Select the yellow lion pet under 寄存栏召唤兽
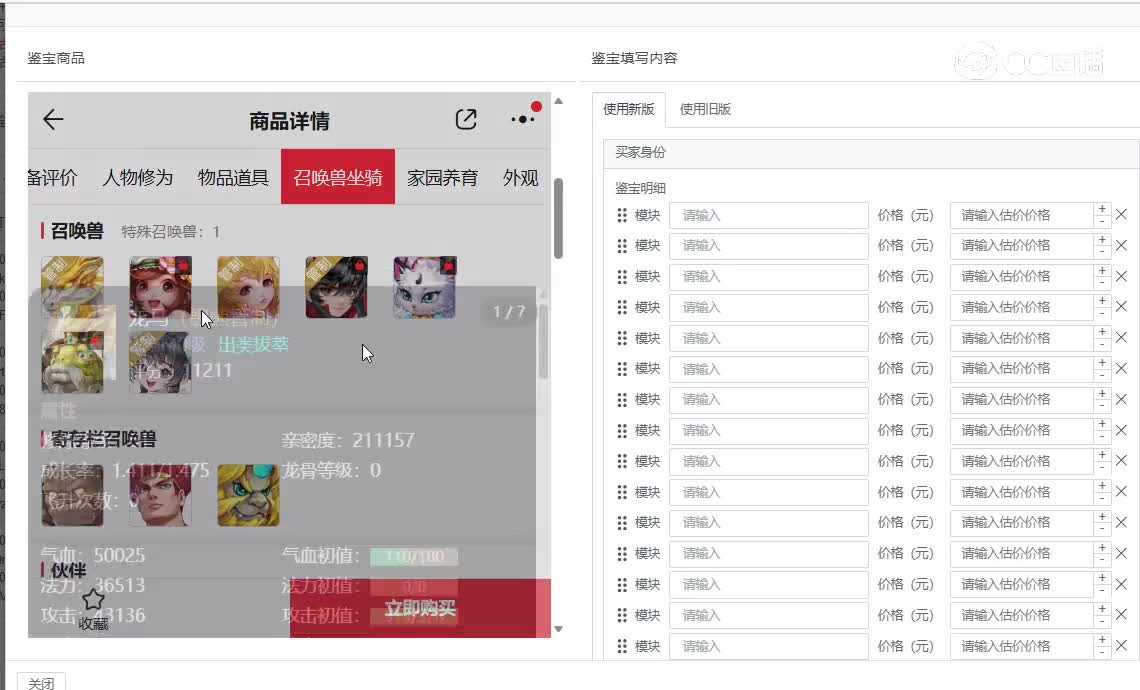The image size is (1140, 690). point(249,495)
